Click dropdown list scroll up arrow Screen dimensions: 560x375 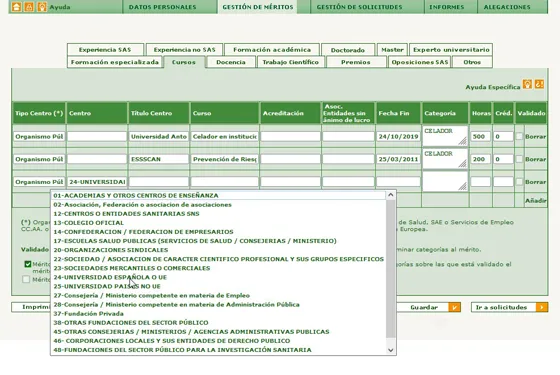pyautogui.click(x=391, y=195)
